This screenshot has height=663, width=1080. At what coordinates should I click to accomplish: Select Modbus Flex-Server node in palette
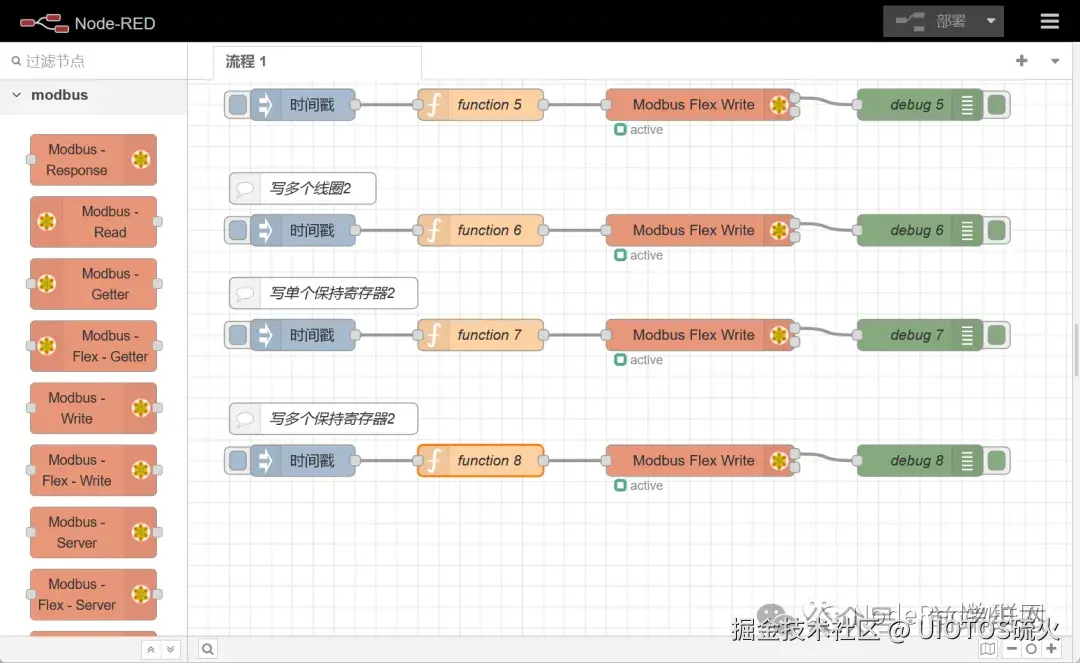point(93,594)
